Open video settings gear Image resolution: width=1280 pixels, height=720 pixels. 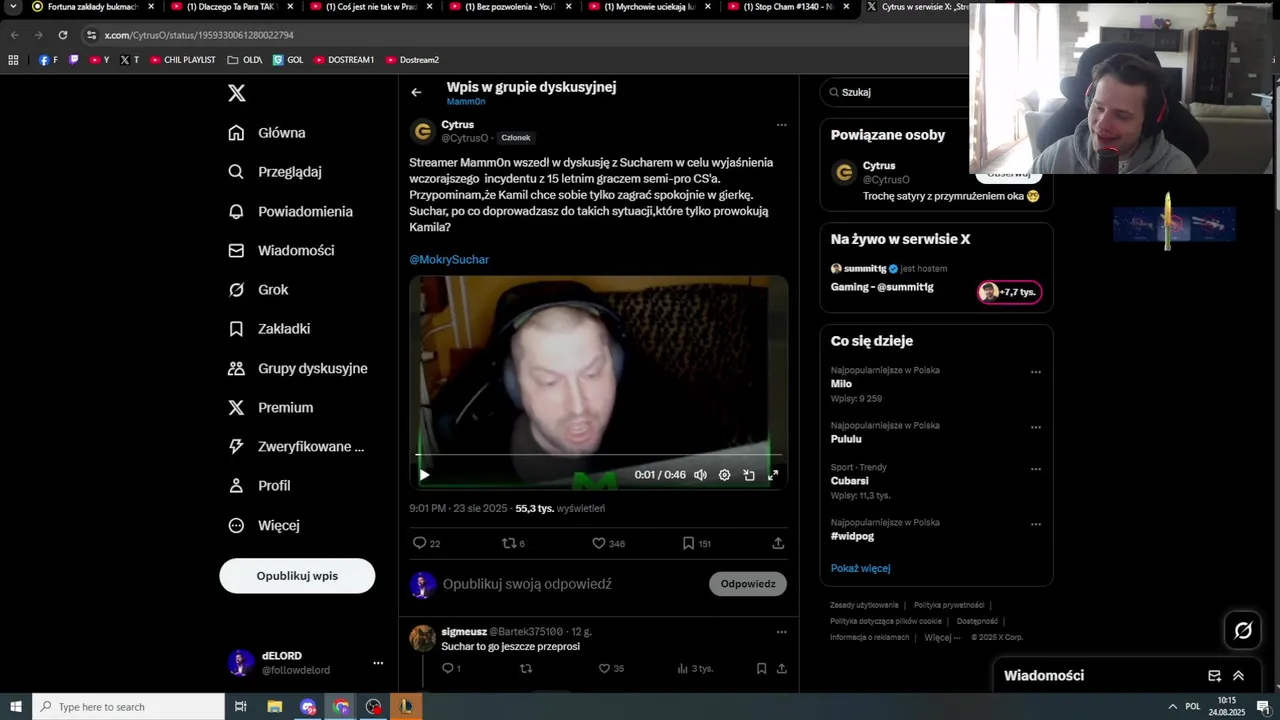(x=724, y=475)
